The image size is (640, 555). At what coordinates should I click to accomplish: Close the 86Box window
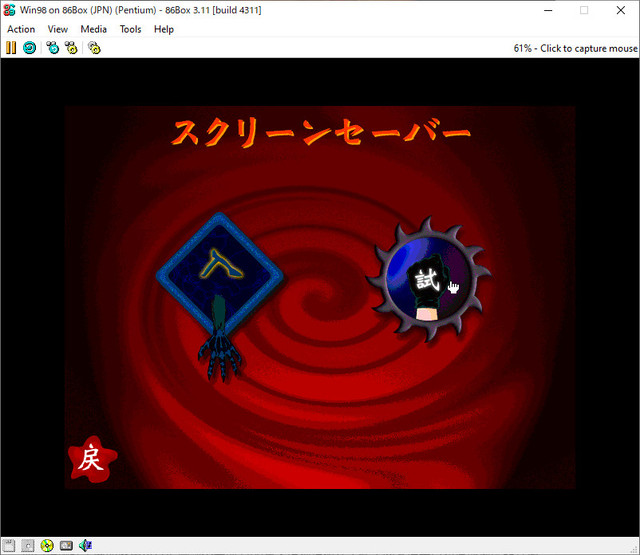coord(621,10)
